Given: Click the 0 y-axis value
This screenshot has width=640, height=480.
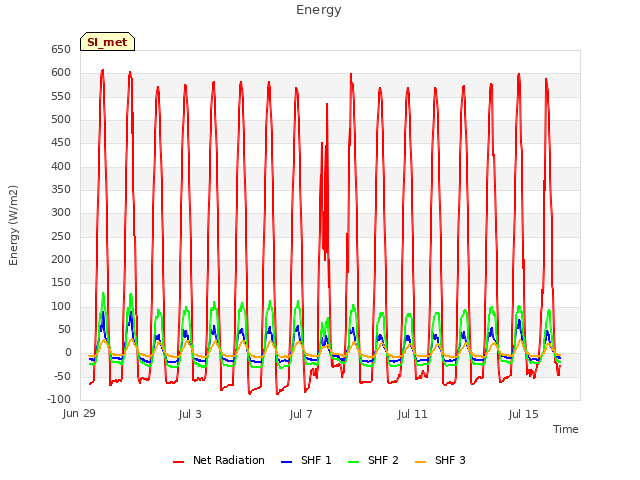Looking at the screenshot, I should point(68,353).
